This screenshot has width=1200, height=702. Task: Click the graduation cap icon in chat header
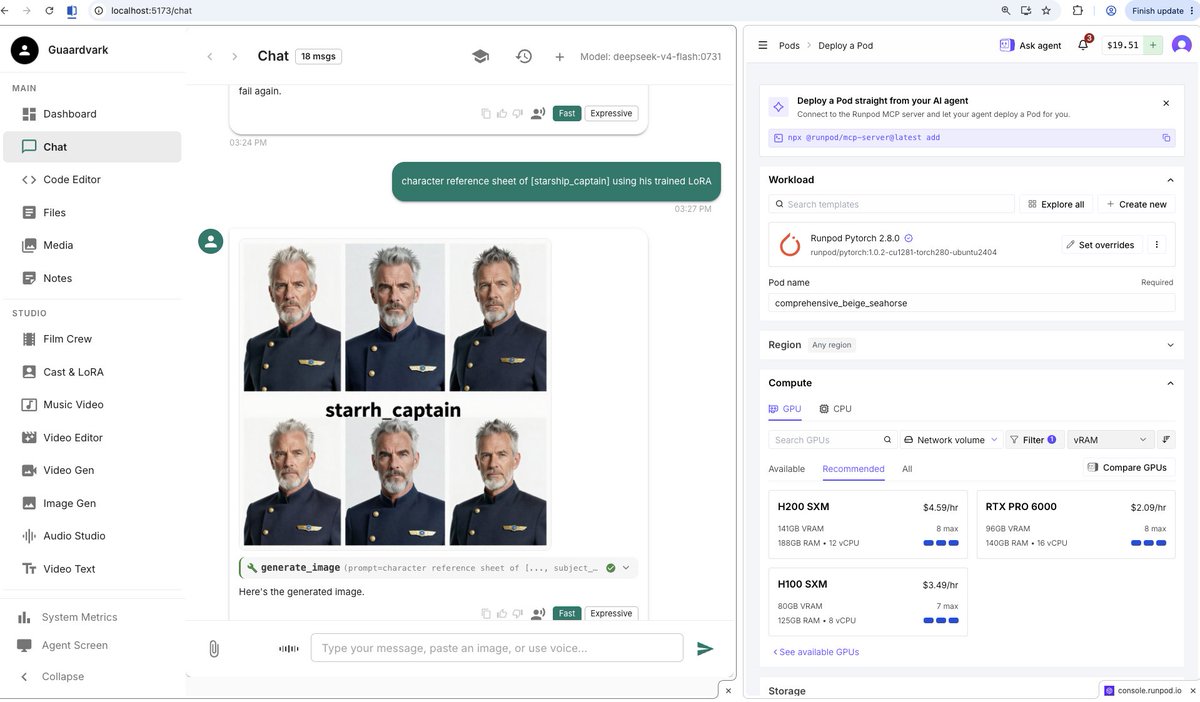pos(480,57)
